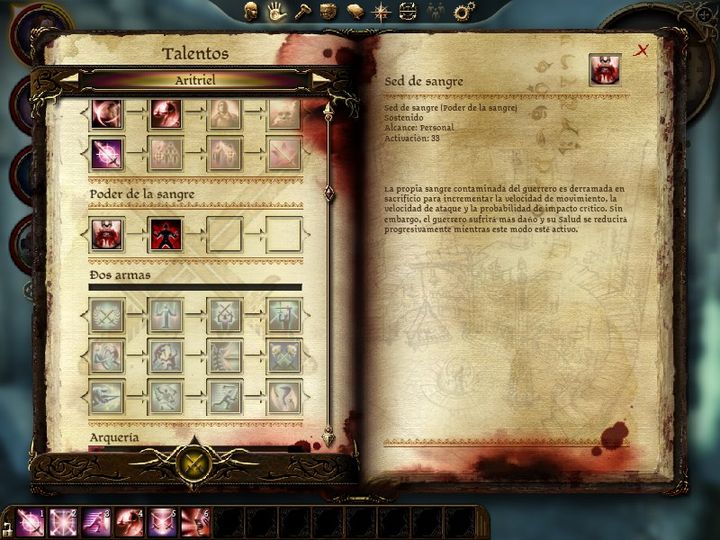
Task: Click the 'Sostenido' text
Action: point(404,118)
